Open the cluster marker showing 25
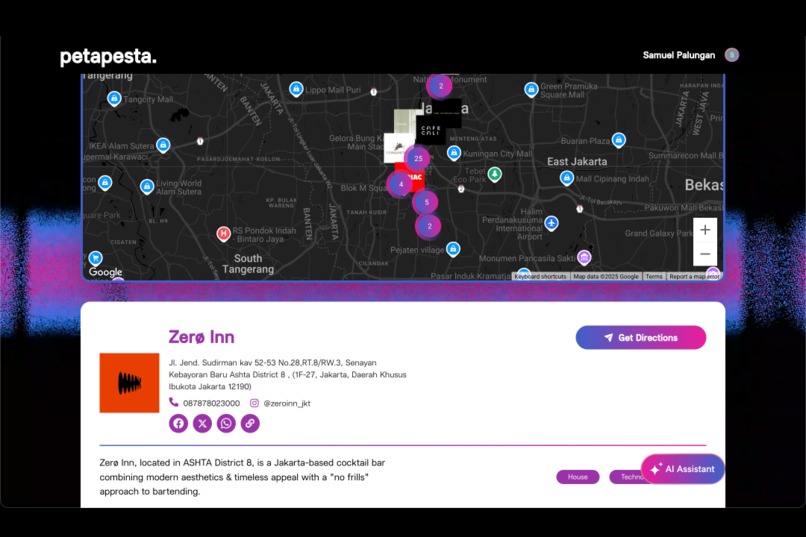 click(418, 158)
